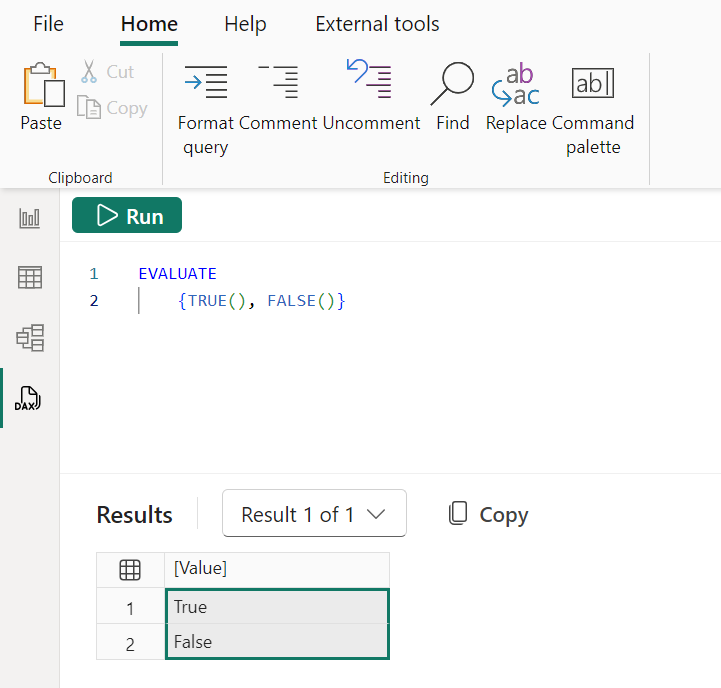Click the EVALUATE keyword in the editor
This screenshot has height=688, width=721.
pyautogui.click(x=177, y=274)
